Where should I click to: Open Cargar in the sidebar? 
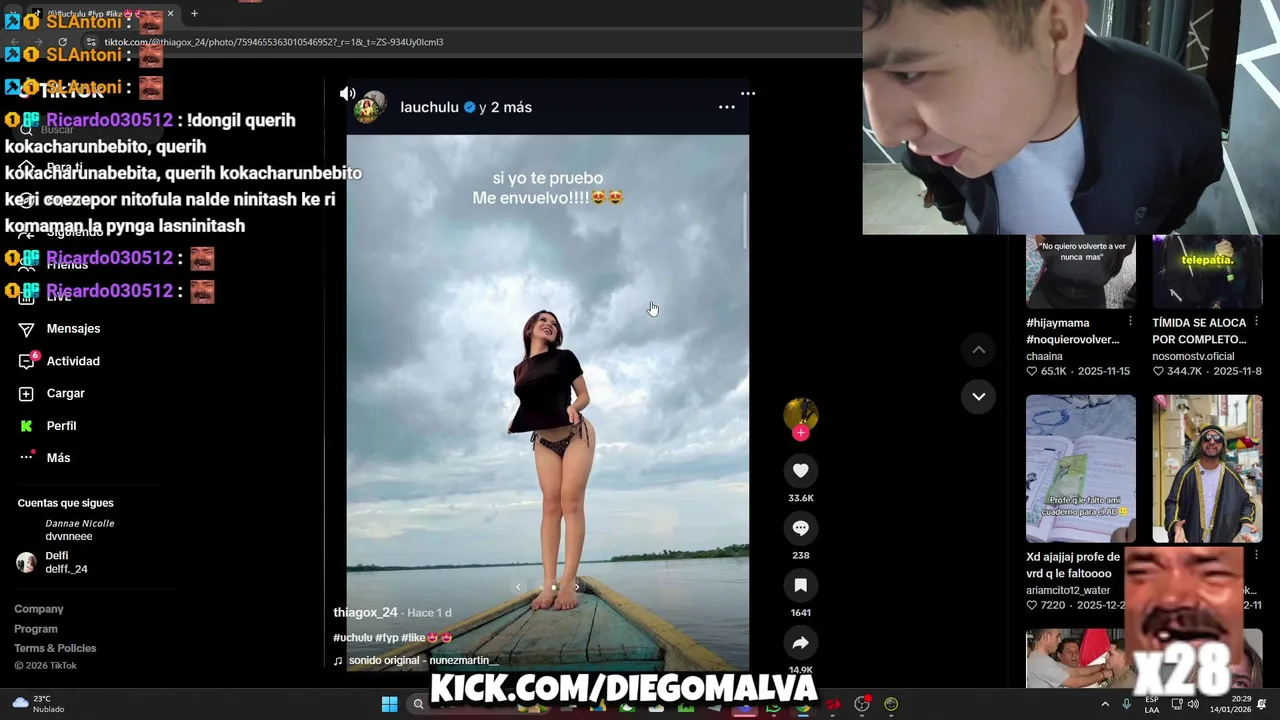pos(65,393)
